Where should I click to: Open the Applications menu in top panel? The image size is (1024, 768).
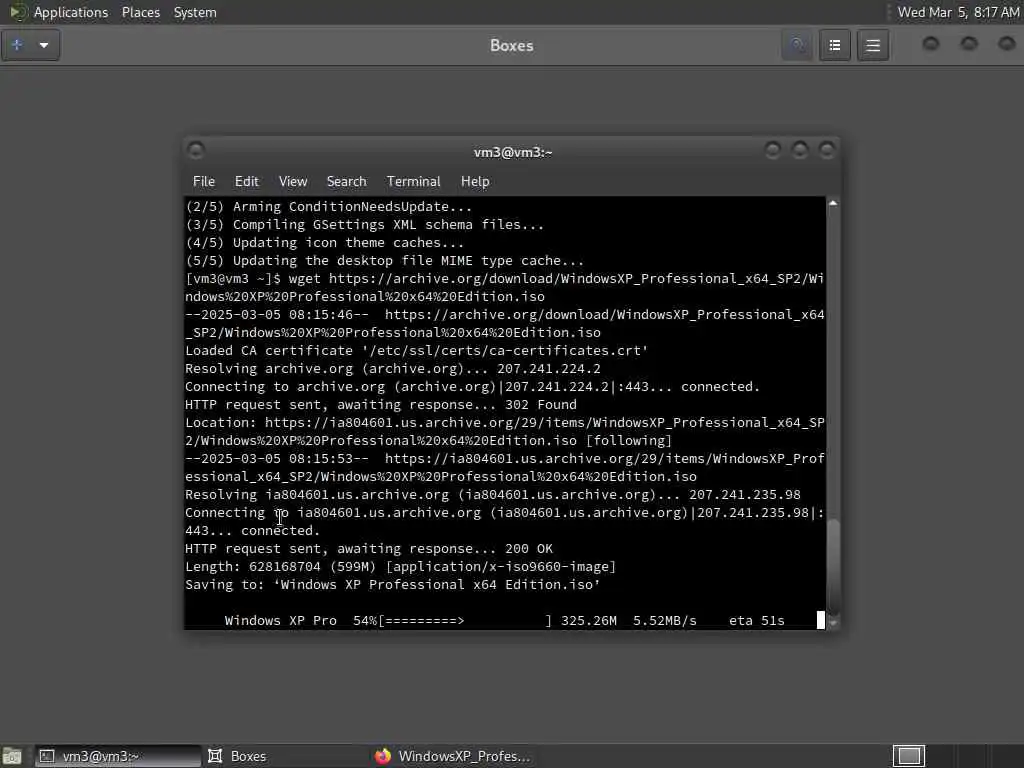[71, 12]
